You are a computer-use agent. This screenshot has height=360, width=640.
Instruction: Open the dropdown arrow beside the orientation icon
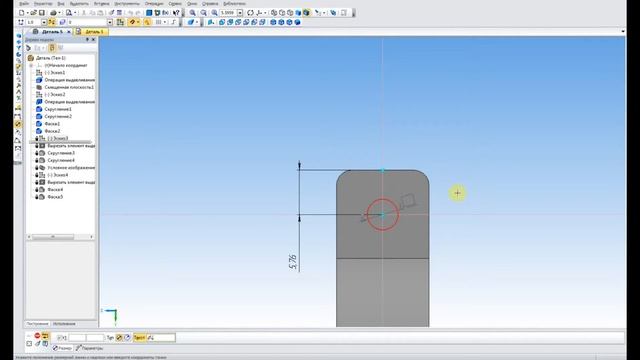(x=265, y=13)
